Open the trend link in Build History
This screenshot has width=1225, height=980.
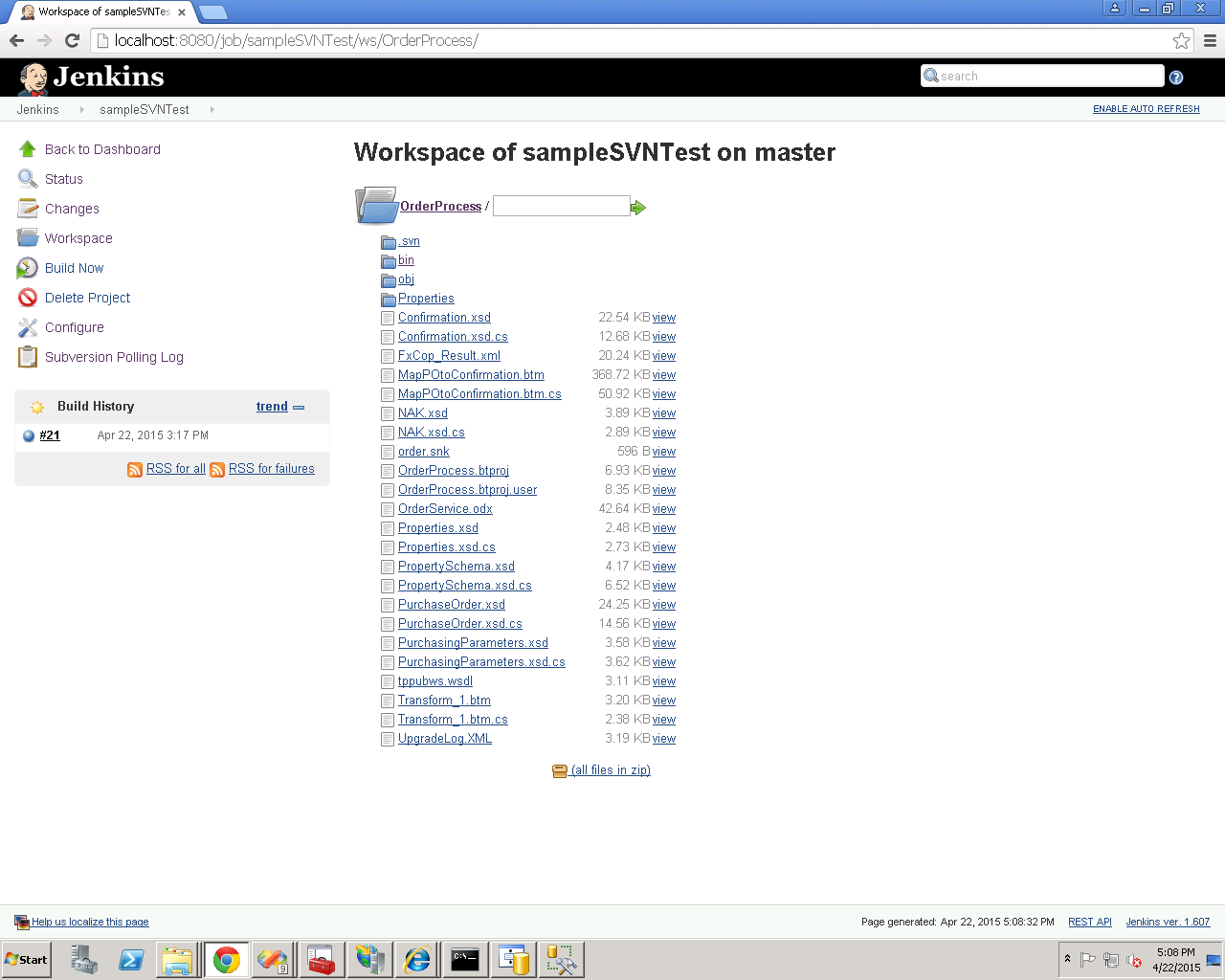tap(272, 407)
